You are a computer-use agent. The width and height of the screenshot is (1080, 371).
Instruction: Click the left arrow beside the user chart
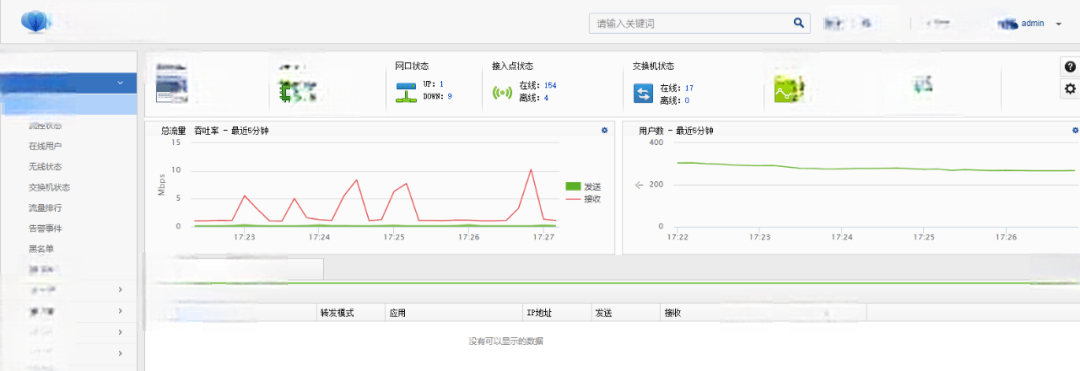click(x=638, y=184)
